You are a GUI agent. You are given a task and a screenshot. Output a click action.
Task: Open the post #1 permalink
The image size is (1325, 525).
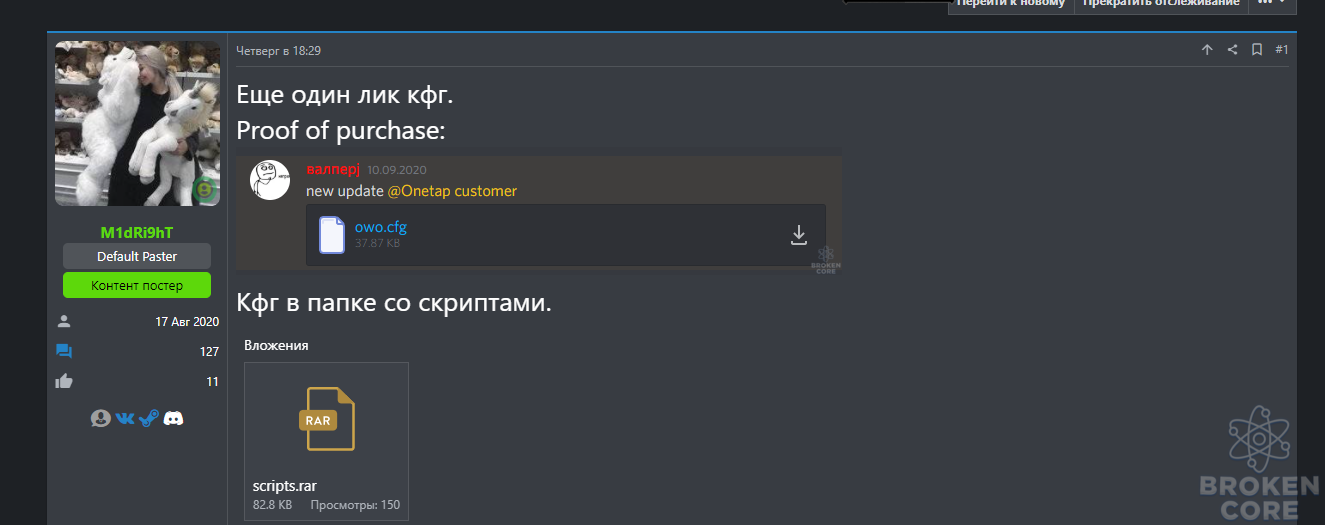pyautogui.click(x=1282, y=50)
